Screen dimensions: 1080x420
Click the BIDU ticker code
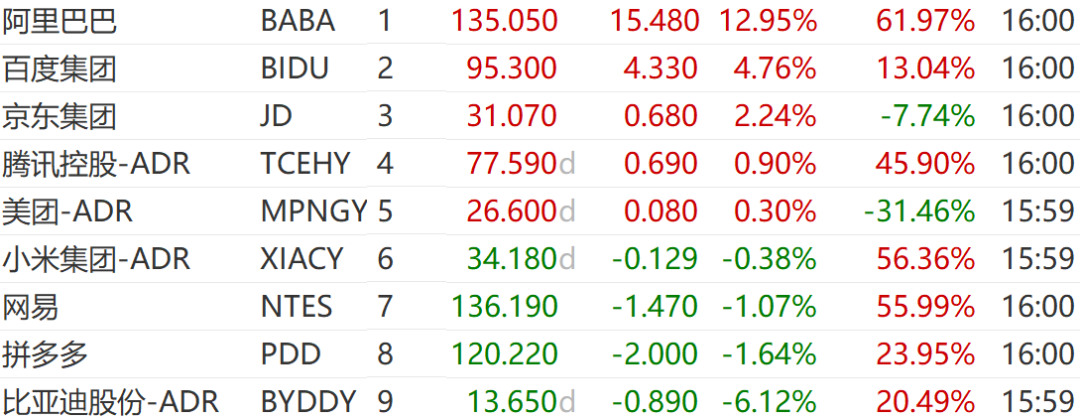click(295, 69)
